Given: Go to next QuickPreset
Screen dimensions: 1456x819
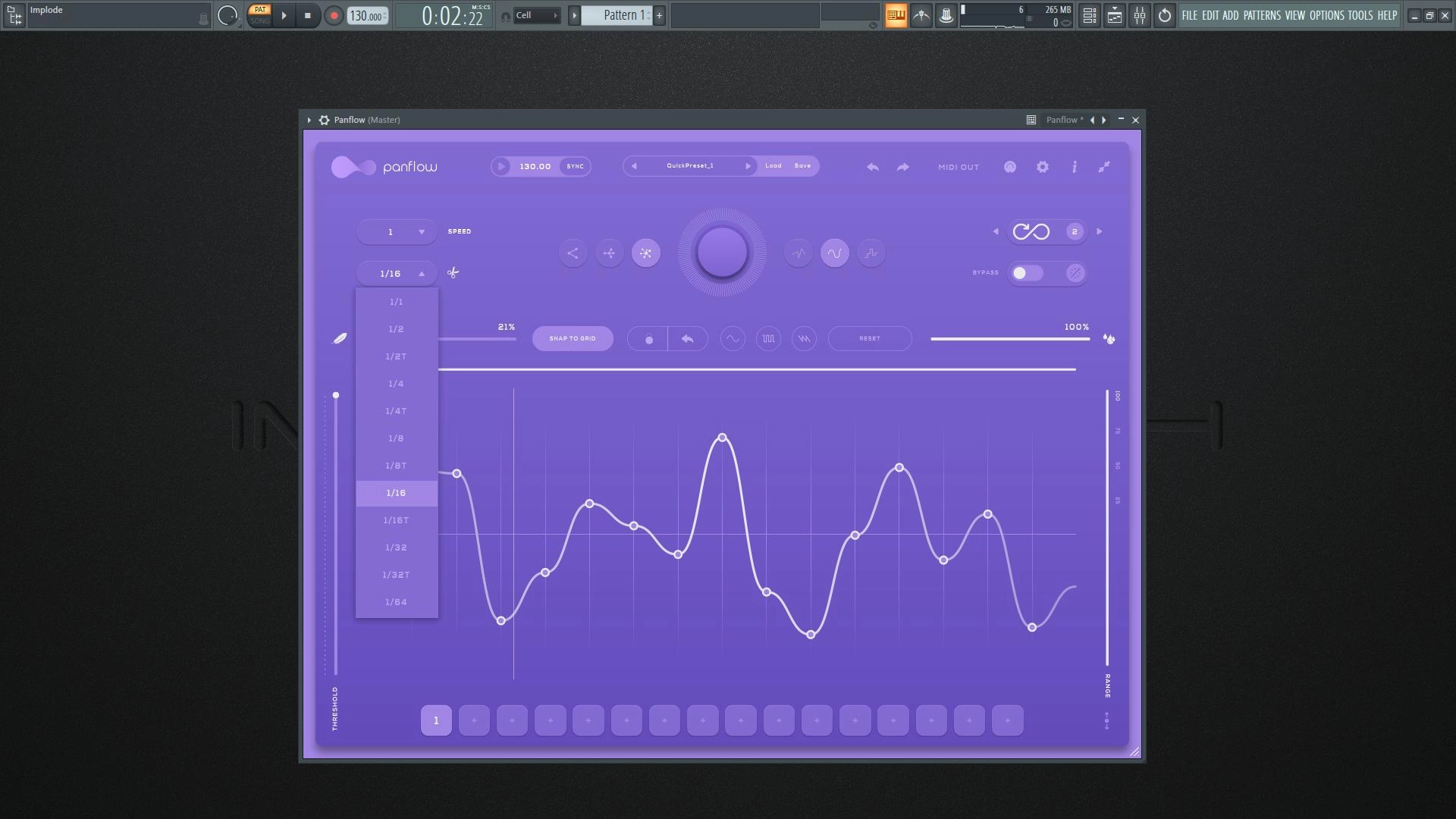Looking at the screenshot, I should click(x=748, y=166).
